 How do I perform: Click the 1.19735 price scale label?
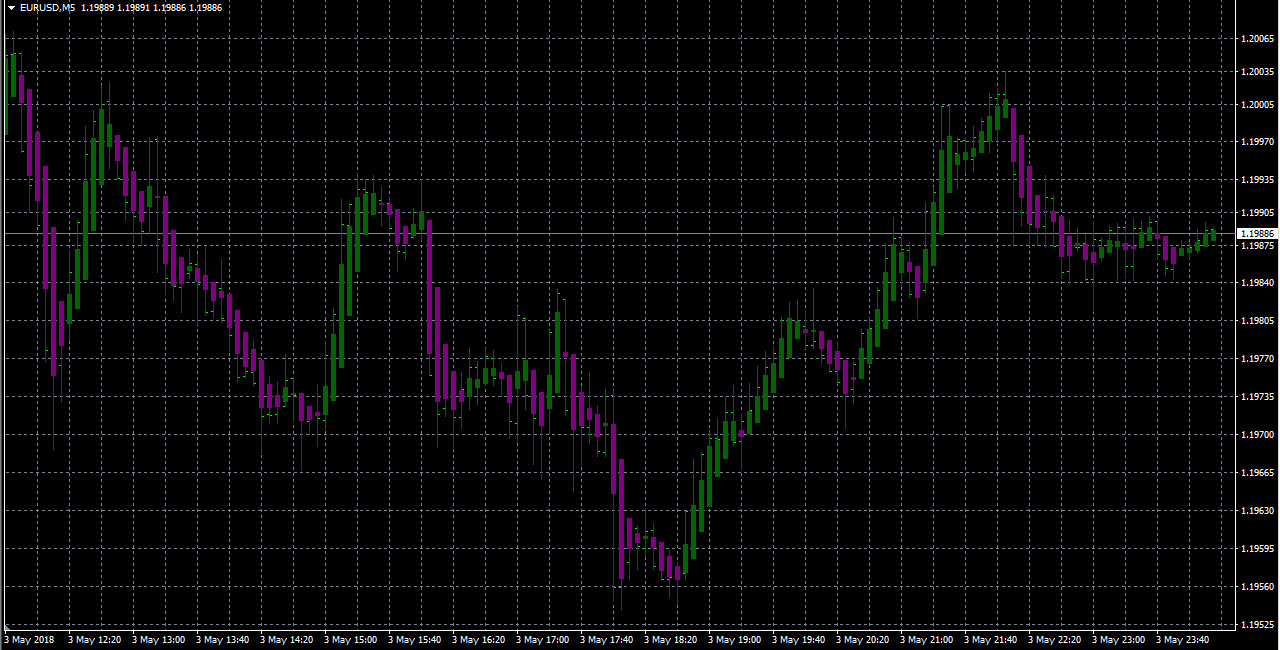tap(1257, 397)
